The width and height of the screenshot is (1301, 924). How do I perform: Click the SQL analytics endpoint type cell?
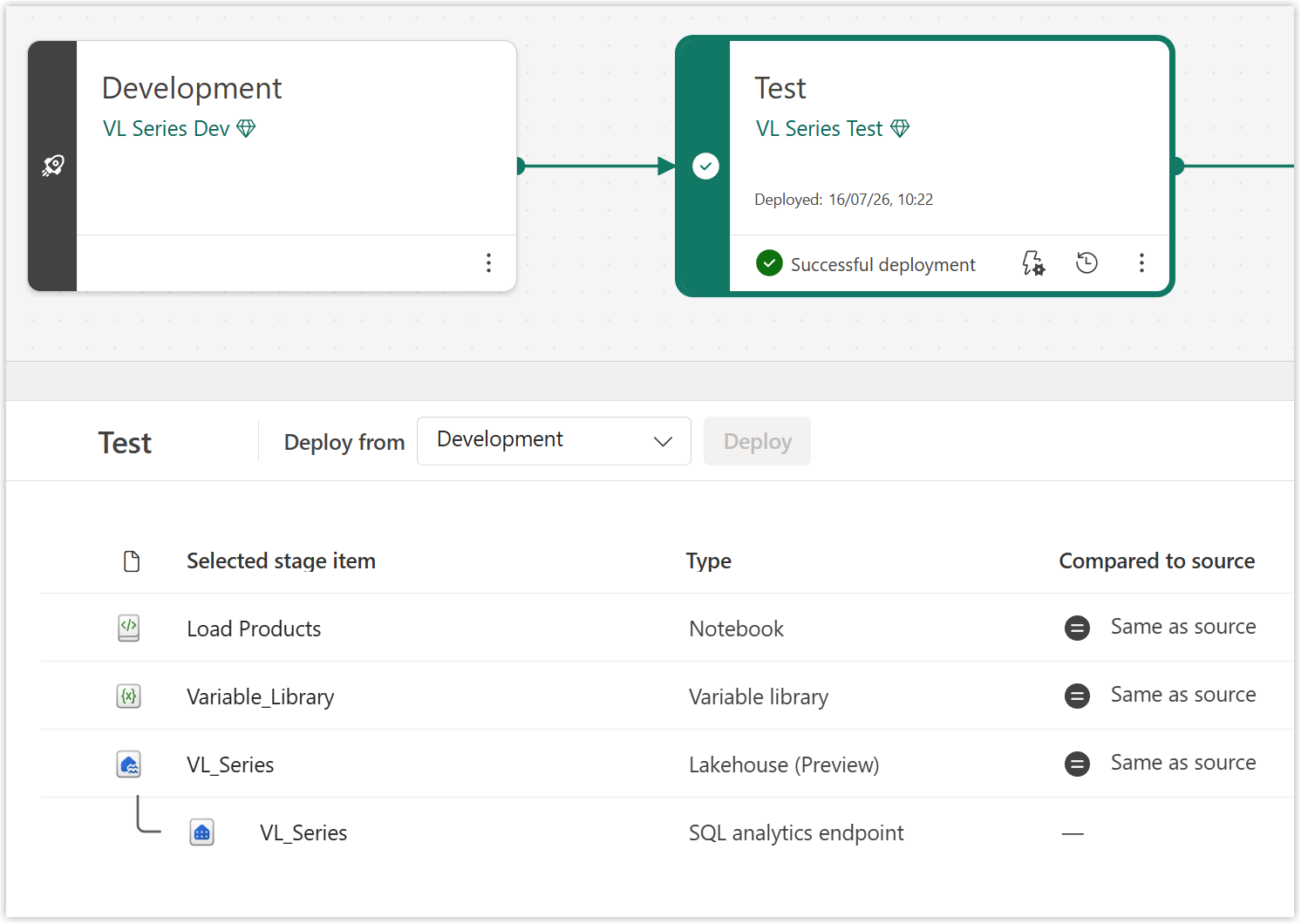(x=796, y=832)
